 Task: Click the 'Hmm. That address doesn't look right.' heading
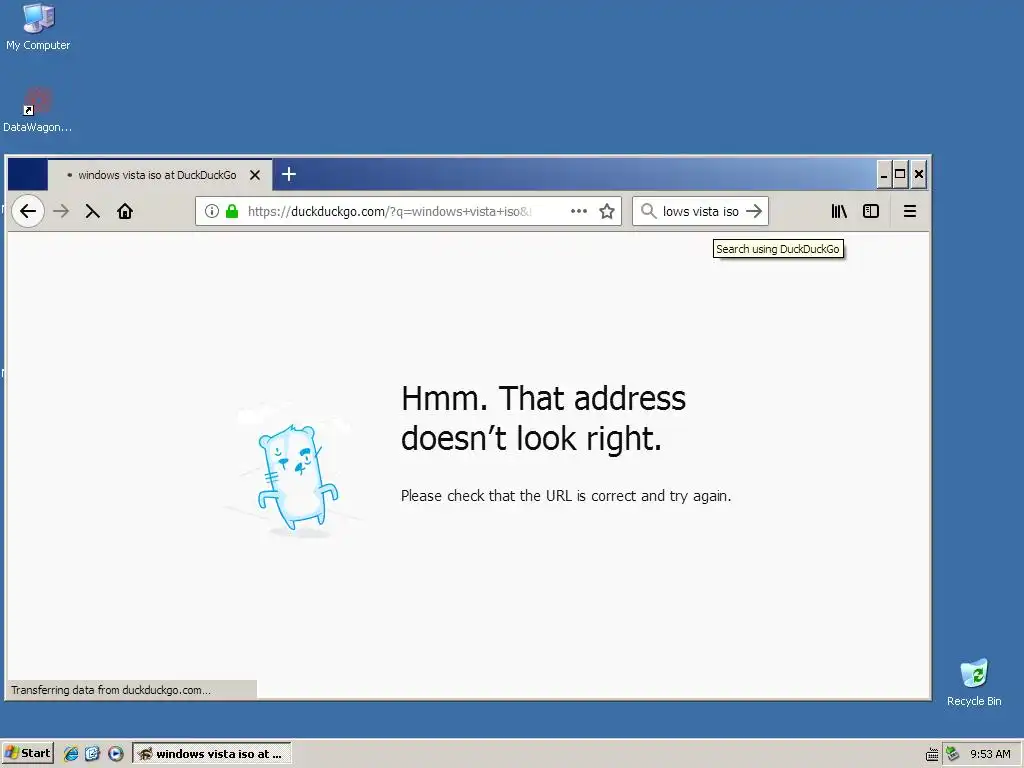543,418
